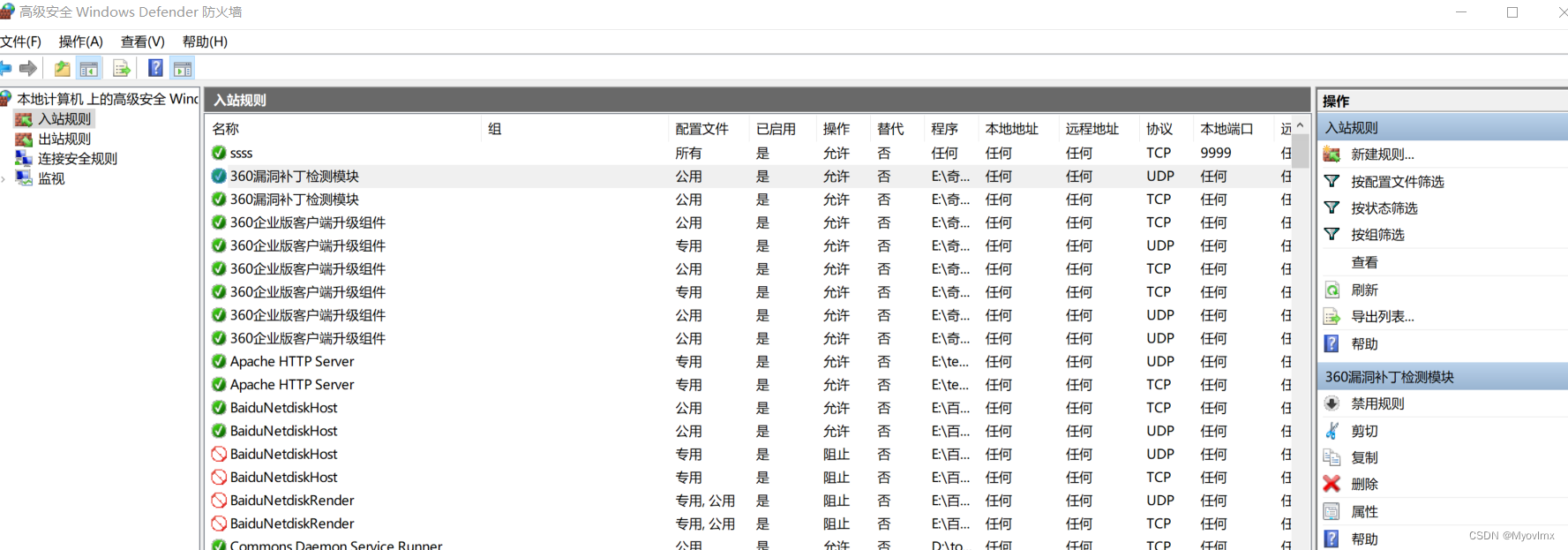Click 新建规则... in the actions pane
The image size is (1568, 550).
(x=1383, y=154)
